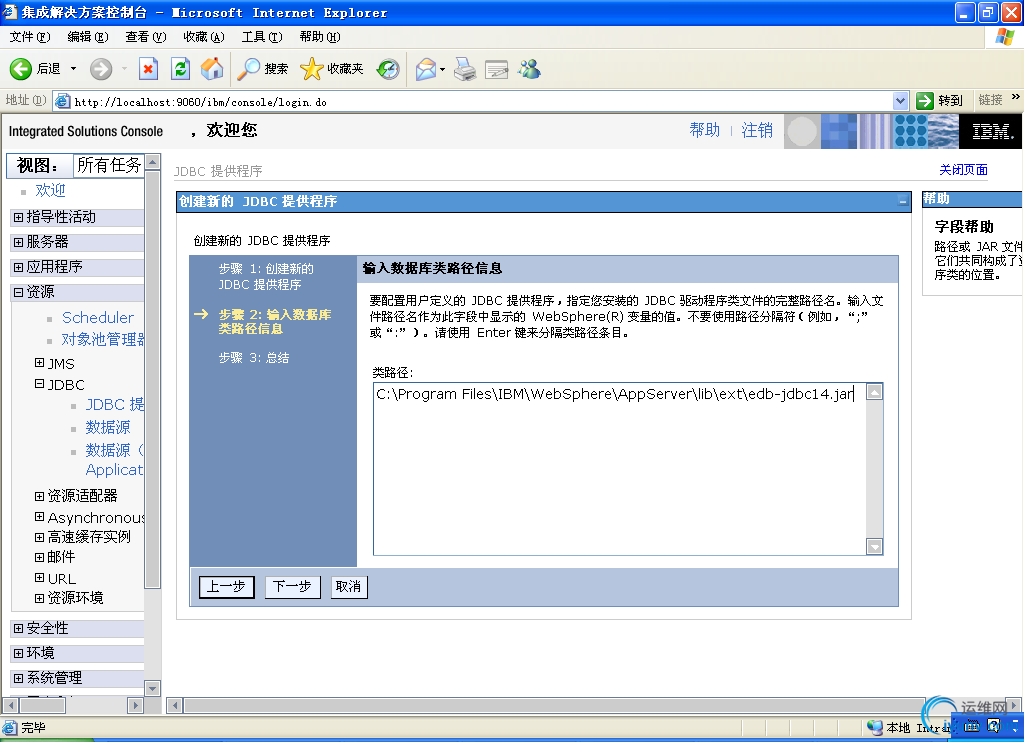Expand the 环境 section

point(18,653)
